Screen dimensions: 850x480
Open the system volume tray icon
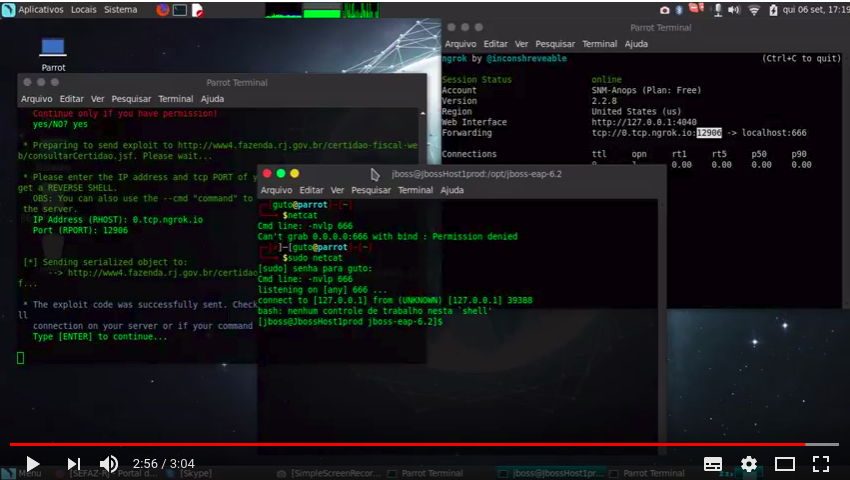734,10
